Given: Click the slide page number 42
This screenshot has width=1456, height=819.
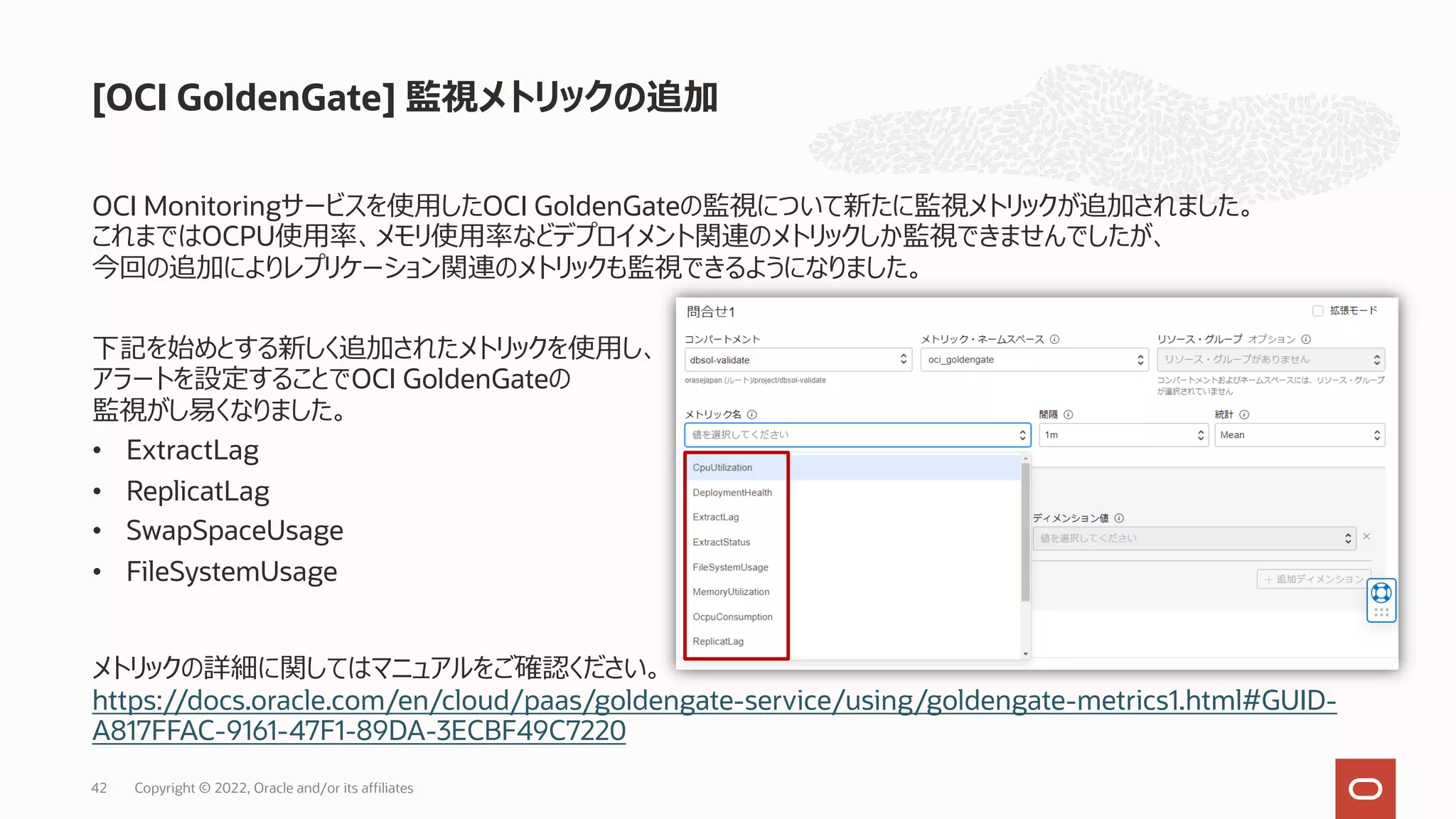Looking at the screenshot, I should 99,788.
